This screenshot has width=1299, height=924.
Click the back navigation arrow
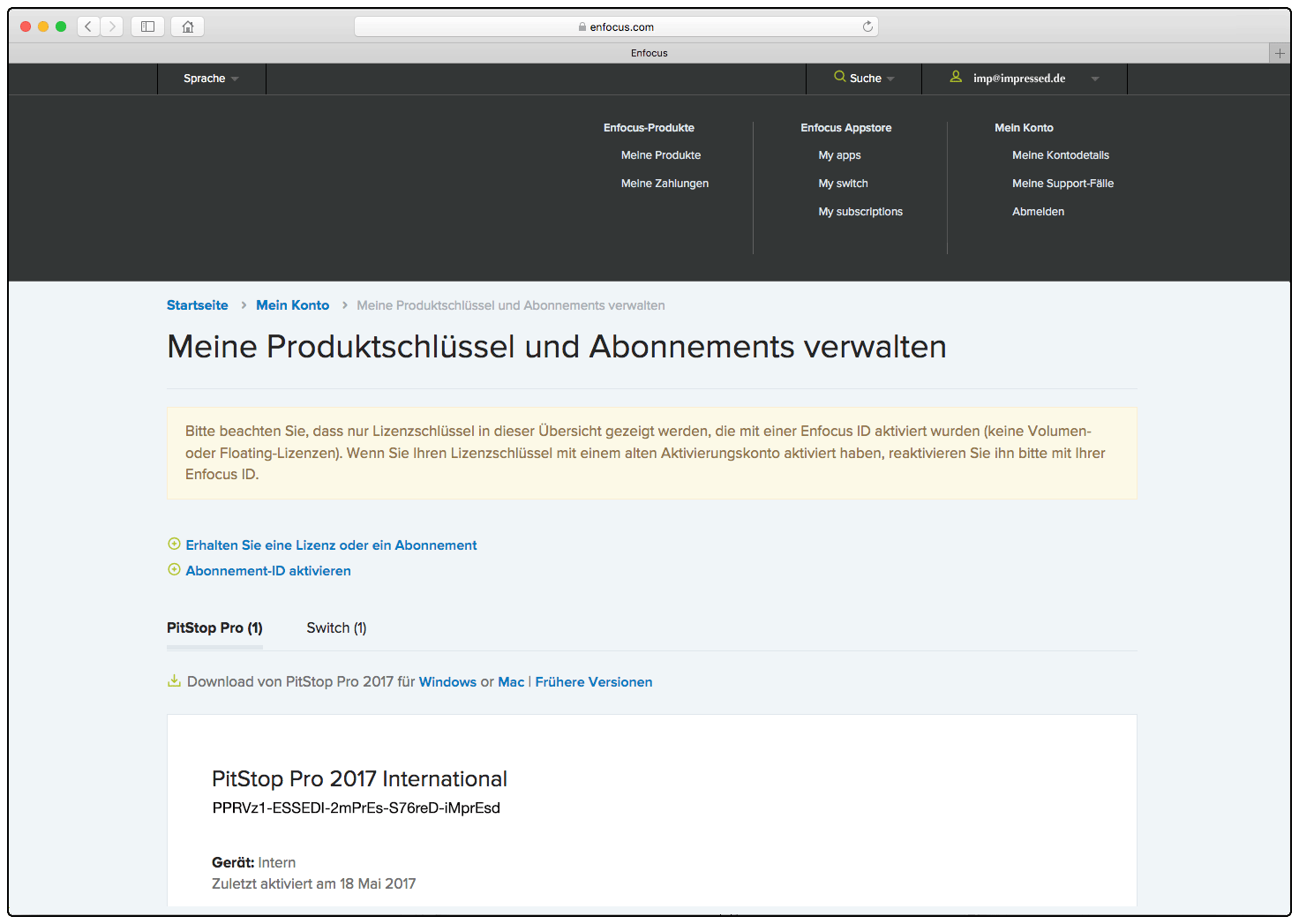(x=88, y=26)
